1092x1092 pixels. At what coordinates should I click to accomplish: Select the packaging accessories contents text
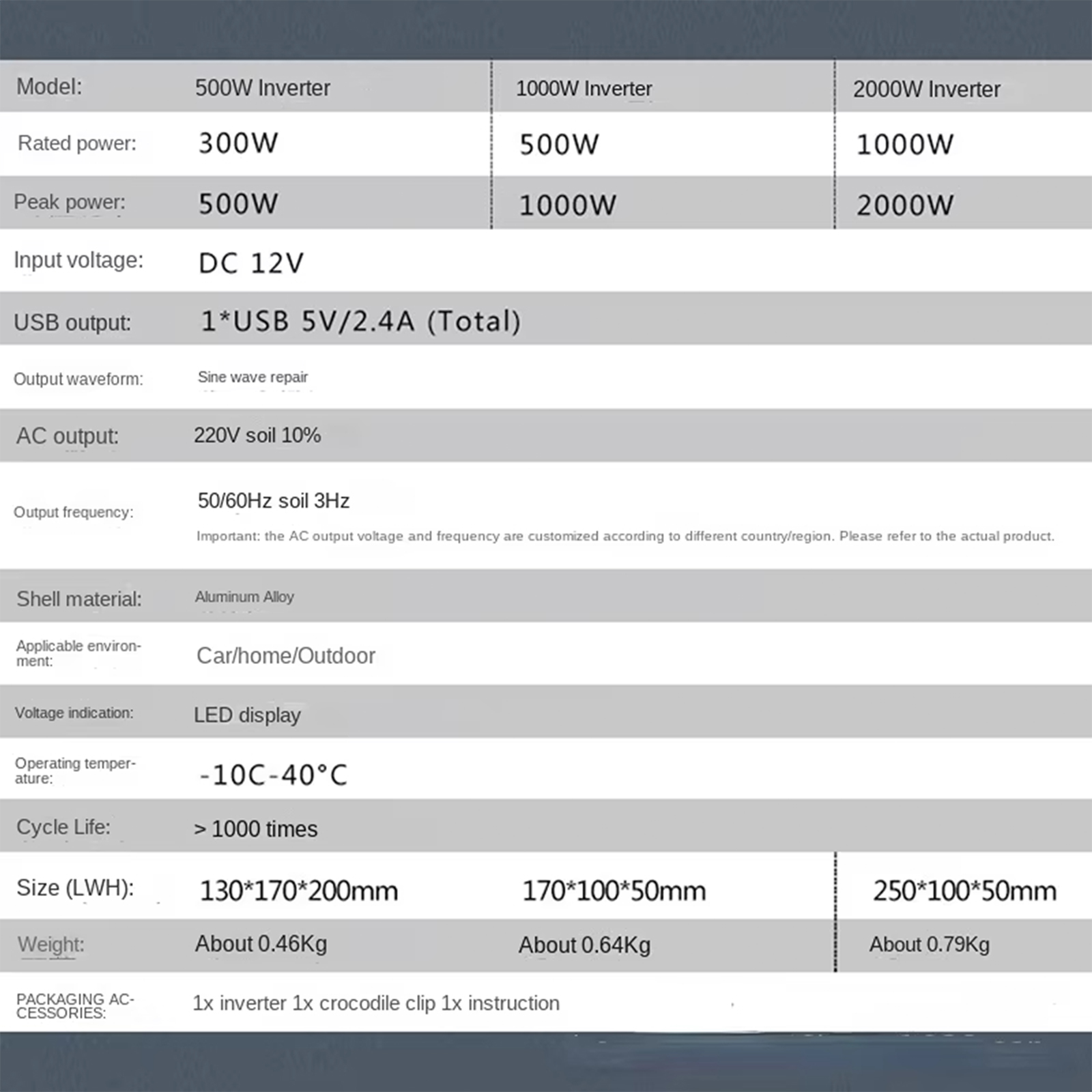pos(376,1003)
